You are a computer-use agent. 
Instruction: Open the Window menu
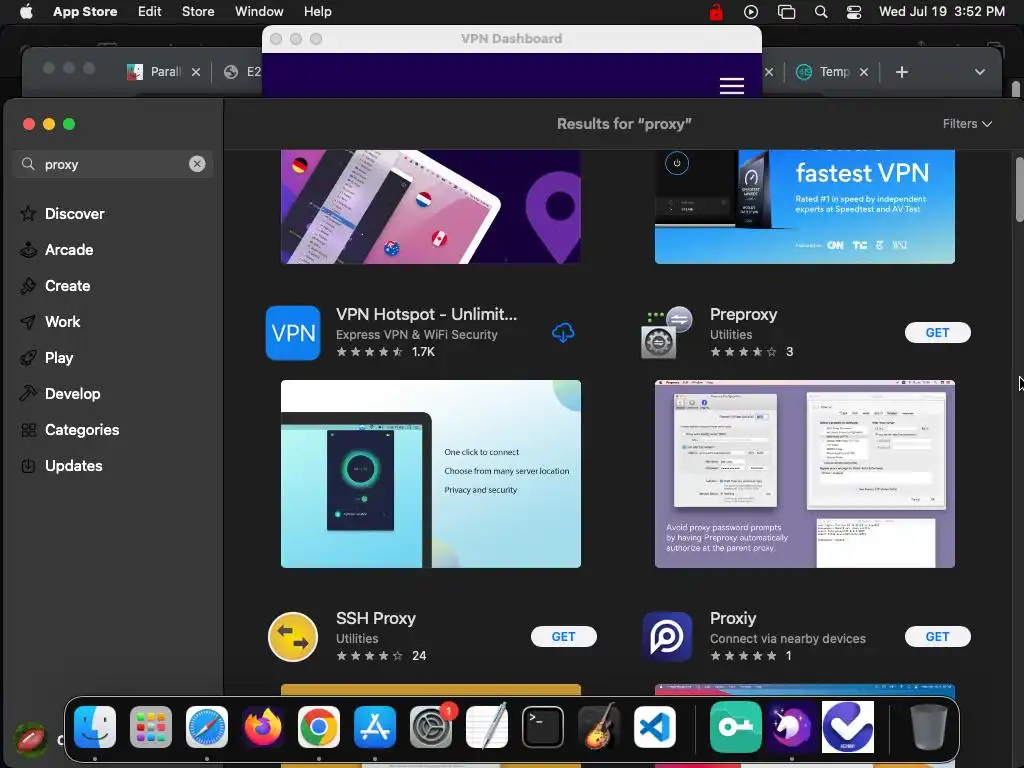[x=259, y=11]
